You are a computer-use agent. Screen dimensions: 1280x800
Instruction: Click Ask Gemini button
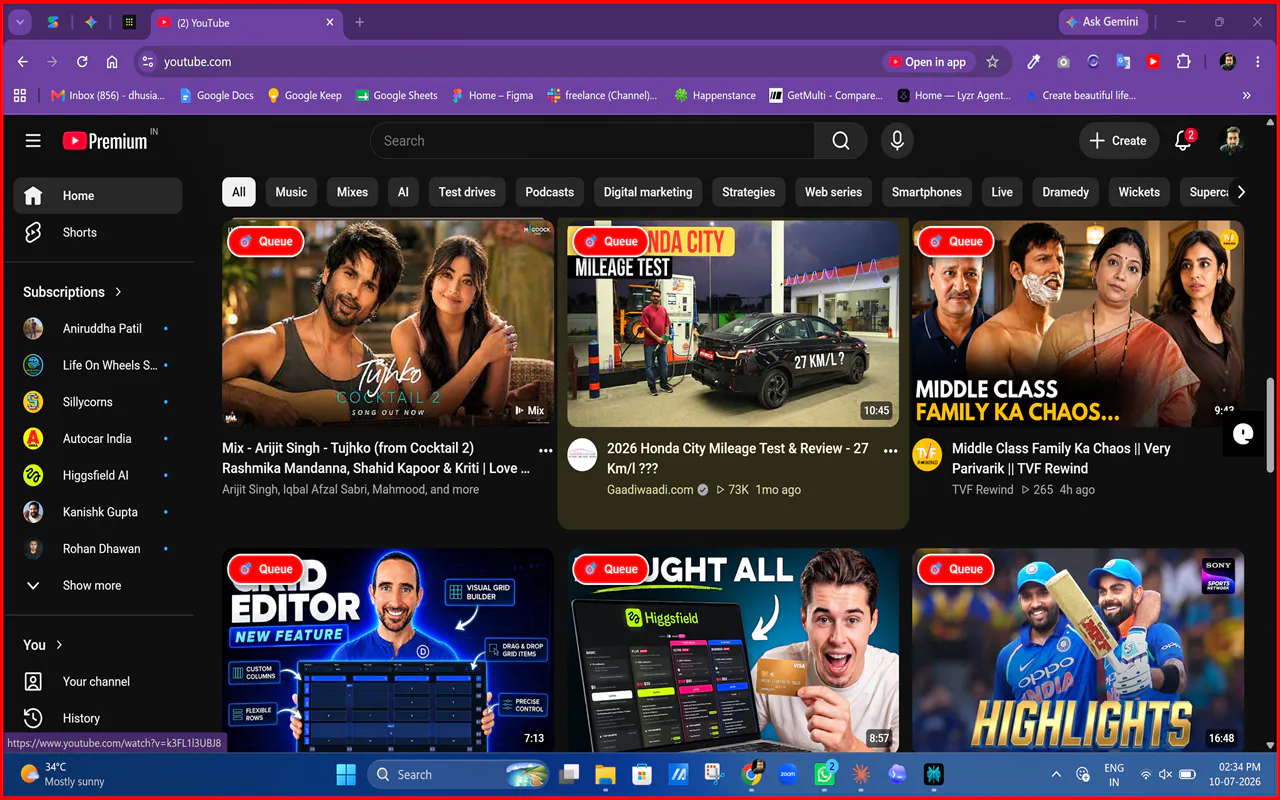coord(1103,22)
